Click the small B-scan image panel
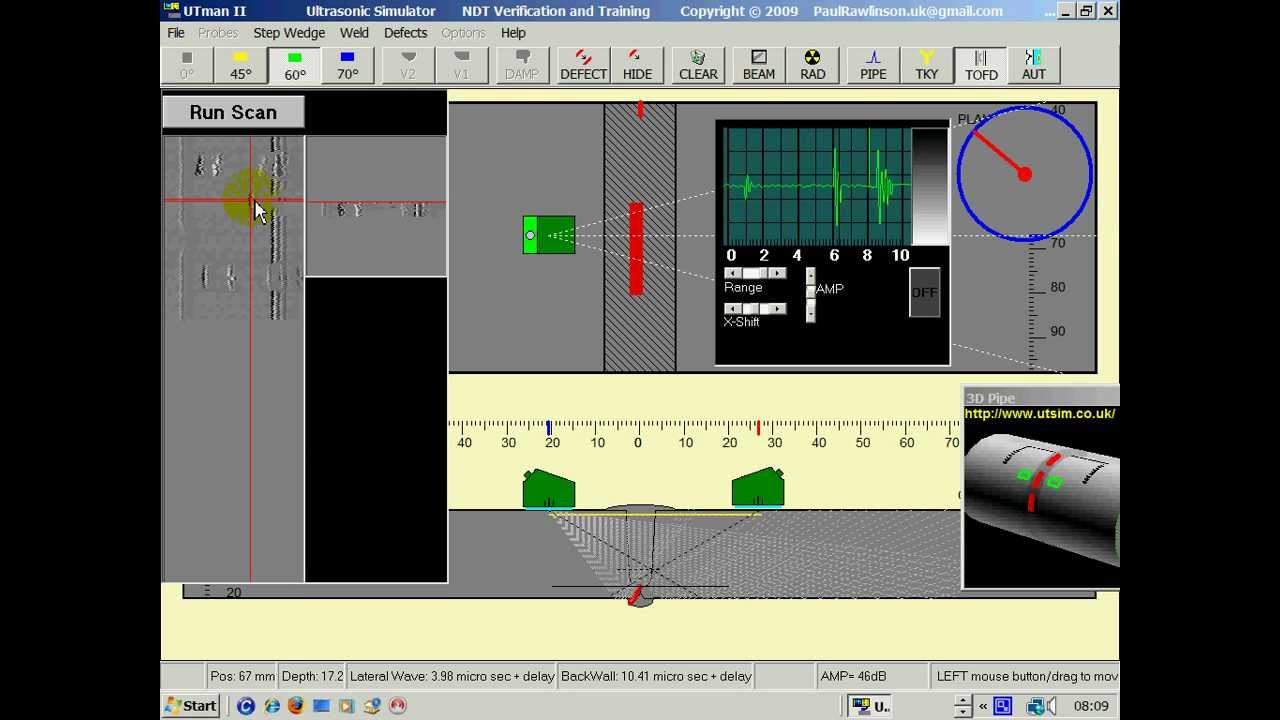The width and height of the screenshot is (1280, 720). (x=376, y=206)
